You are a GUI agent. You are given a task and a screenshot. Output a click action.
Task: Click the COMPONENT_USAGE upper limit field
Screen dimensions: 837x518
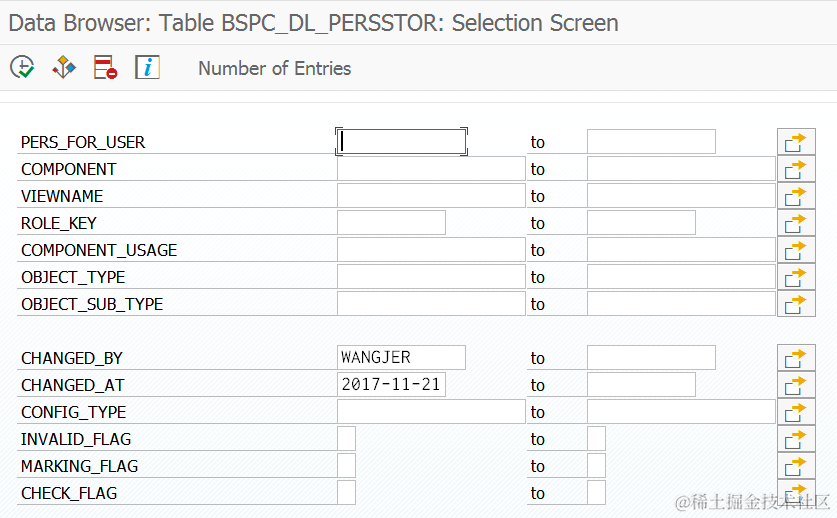[x=681, y=250]
